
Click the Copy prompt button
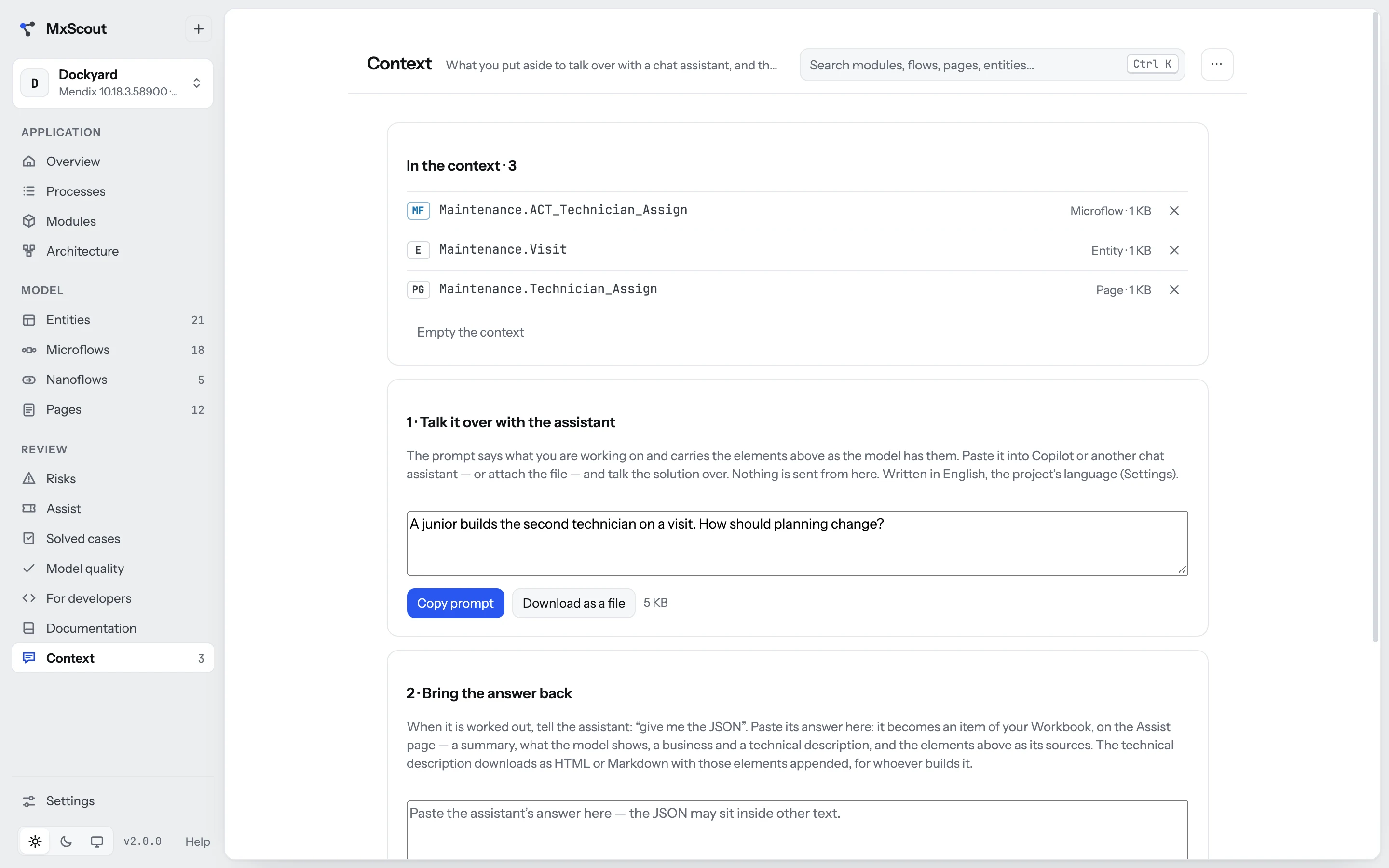[455, 603]
